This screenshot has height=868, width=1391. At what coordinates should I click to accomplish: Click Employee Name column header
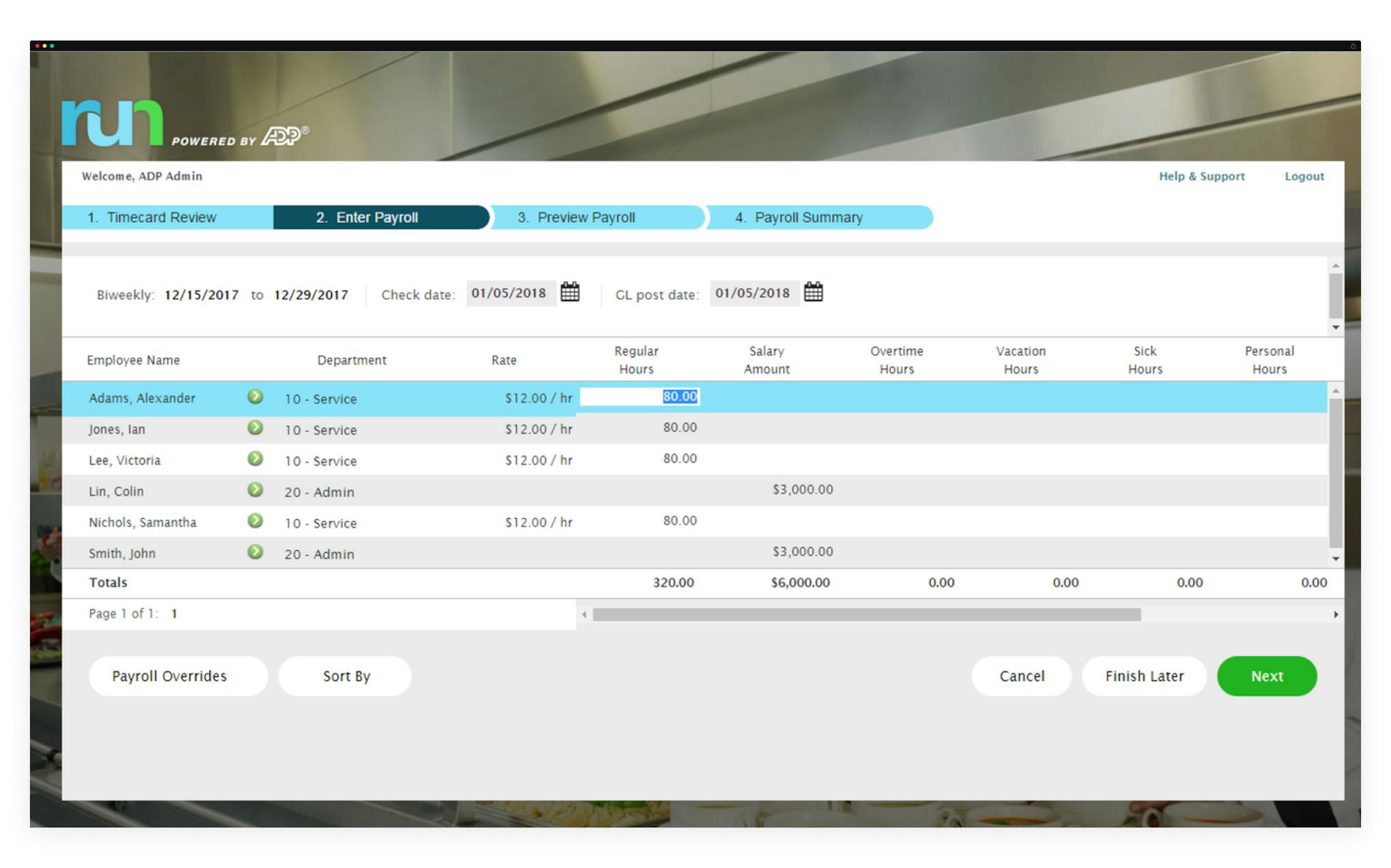[x=133, y=360]
